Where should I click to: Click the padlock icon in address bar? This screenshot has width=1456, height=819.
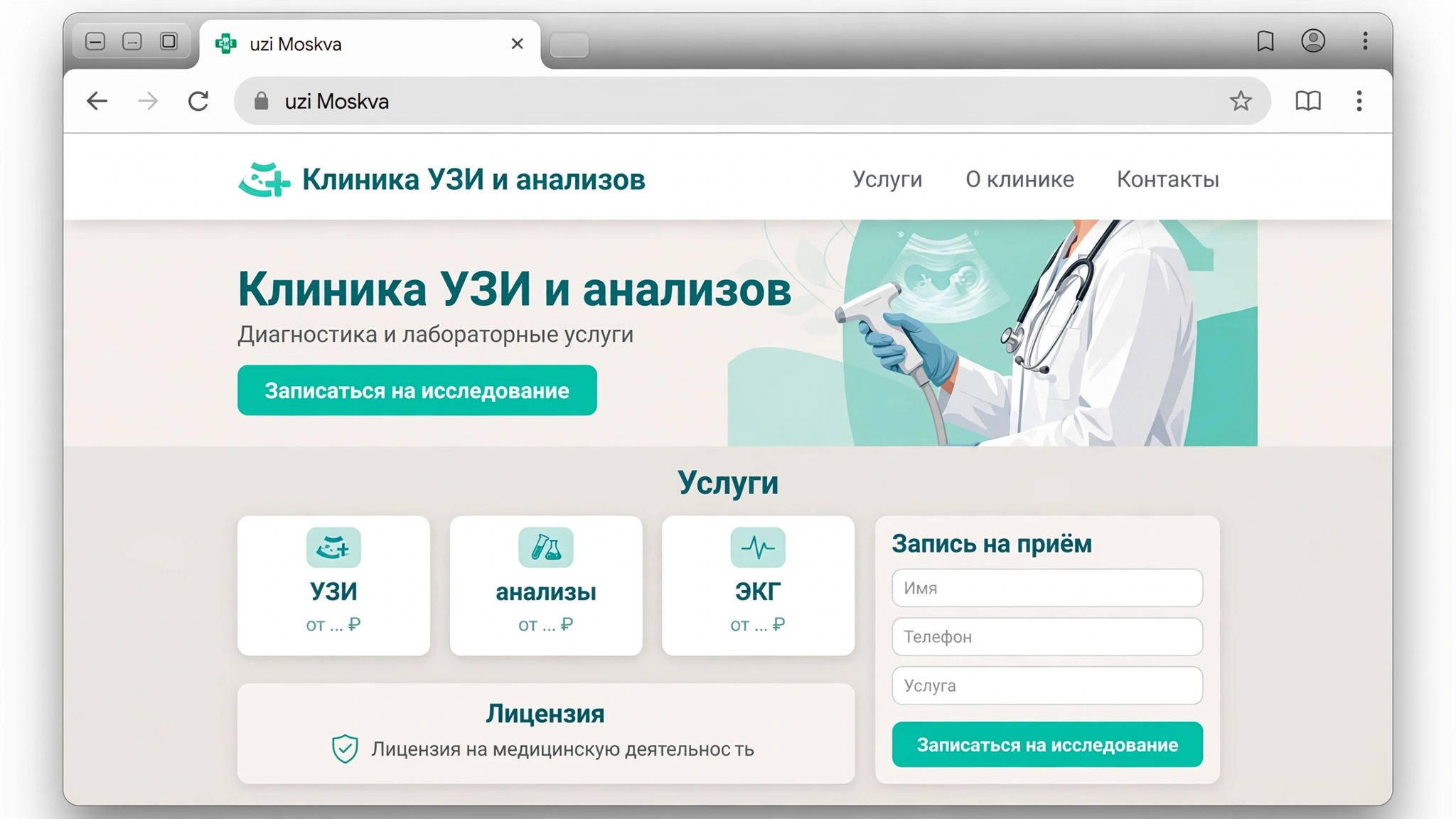click(261, 101)
